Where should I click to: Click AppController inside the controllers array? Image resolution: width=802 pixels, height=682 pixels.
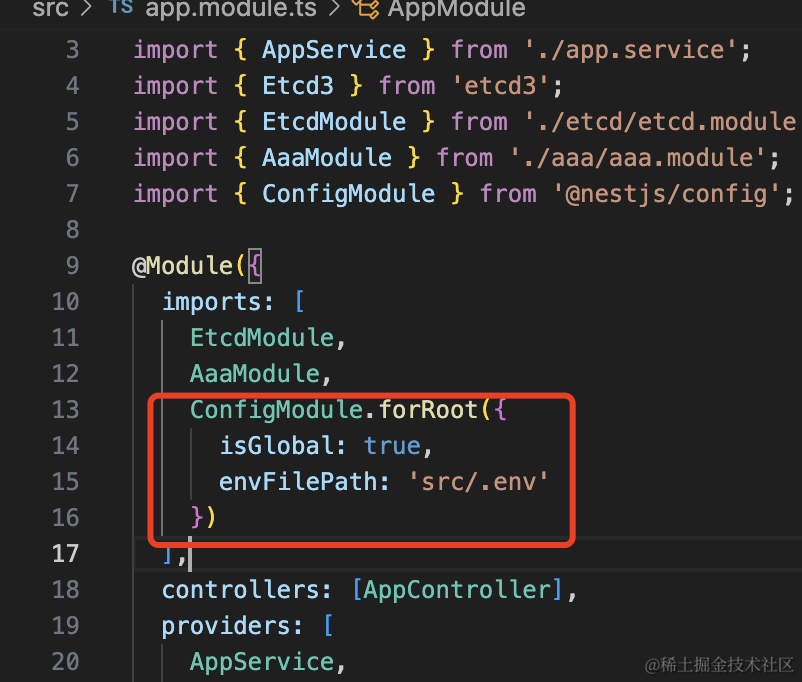click(x=457, y=590)
